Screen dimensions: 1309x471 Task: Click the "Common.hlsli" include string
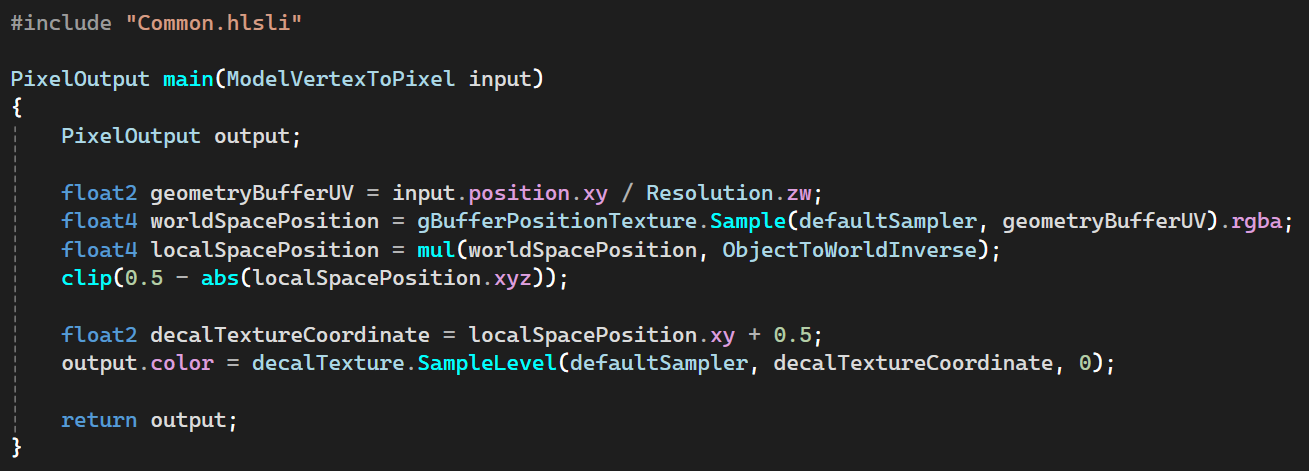214,22
